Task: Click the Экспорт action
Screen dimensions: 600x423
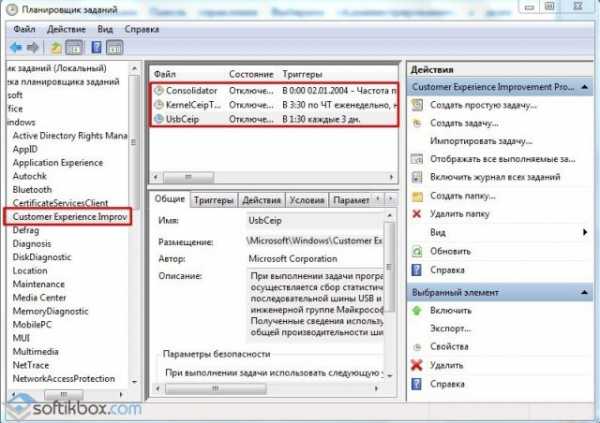Action: click(450, 328)
